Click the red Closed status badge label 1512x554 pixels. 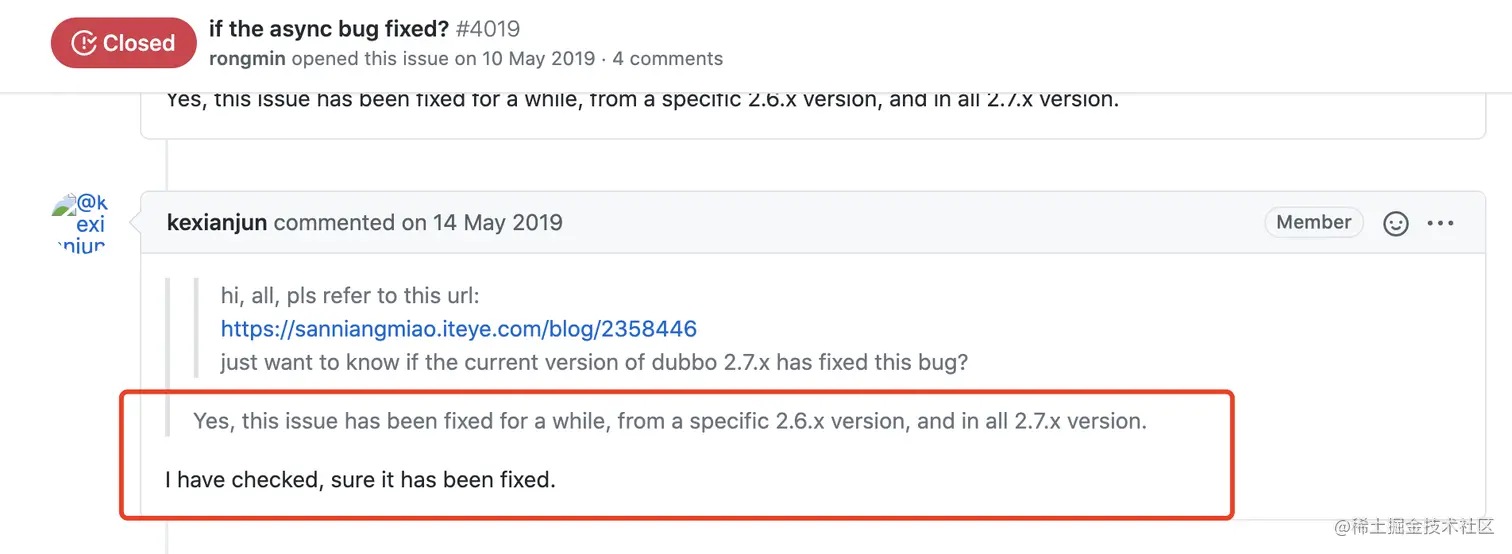pos(139,43)
